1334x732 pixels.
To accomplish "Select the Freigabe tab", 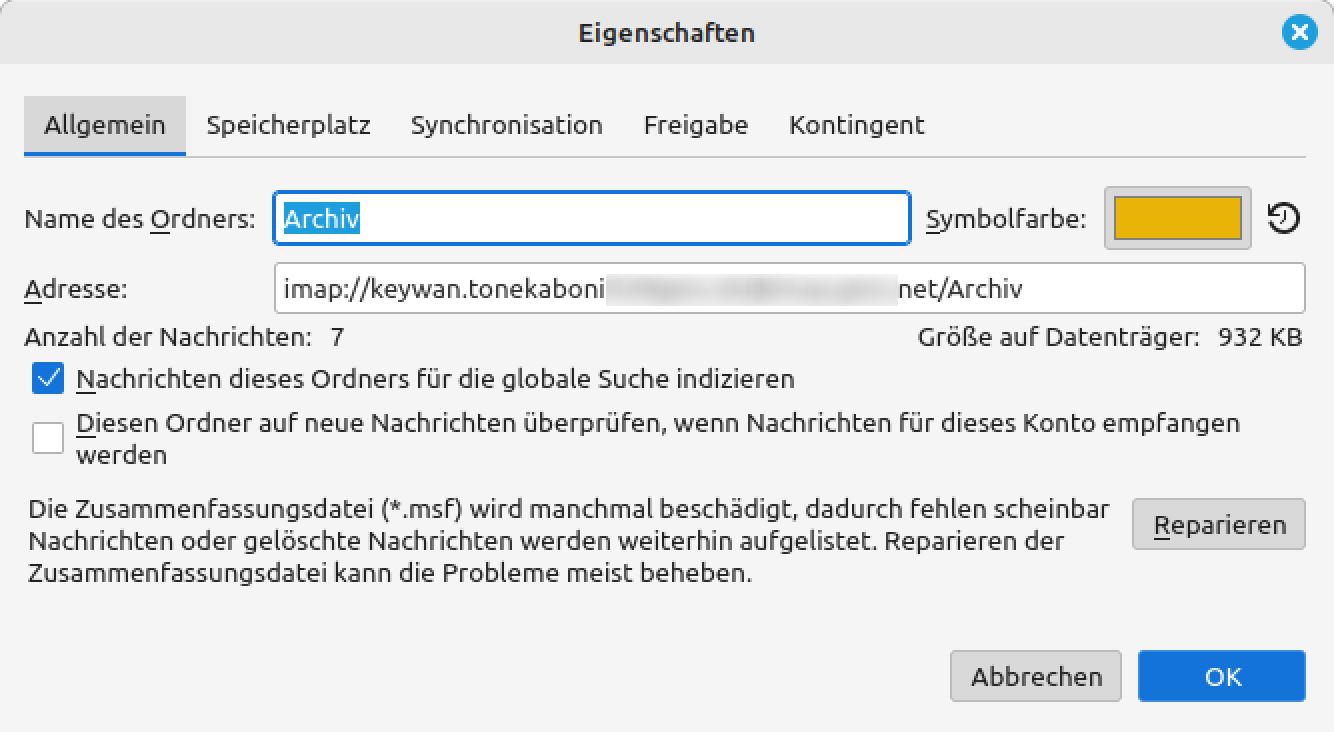I will coord(695,126).
